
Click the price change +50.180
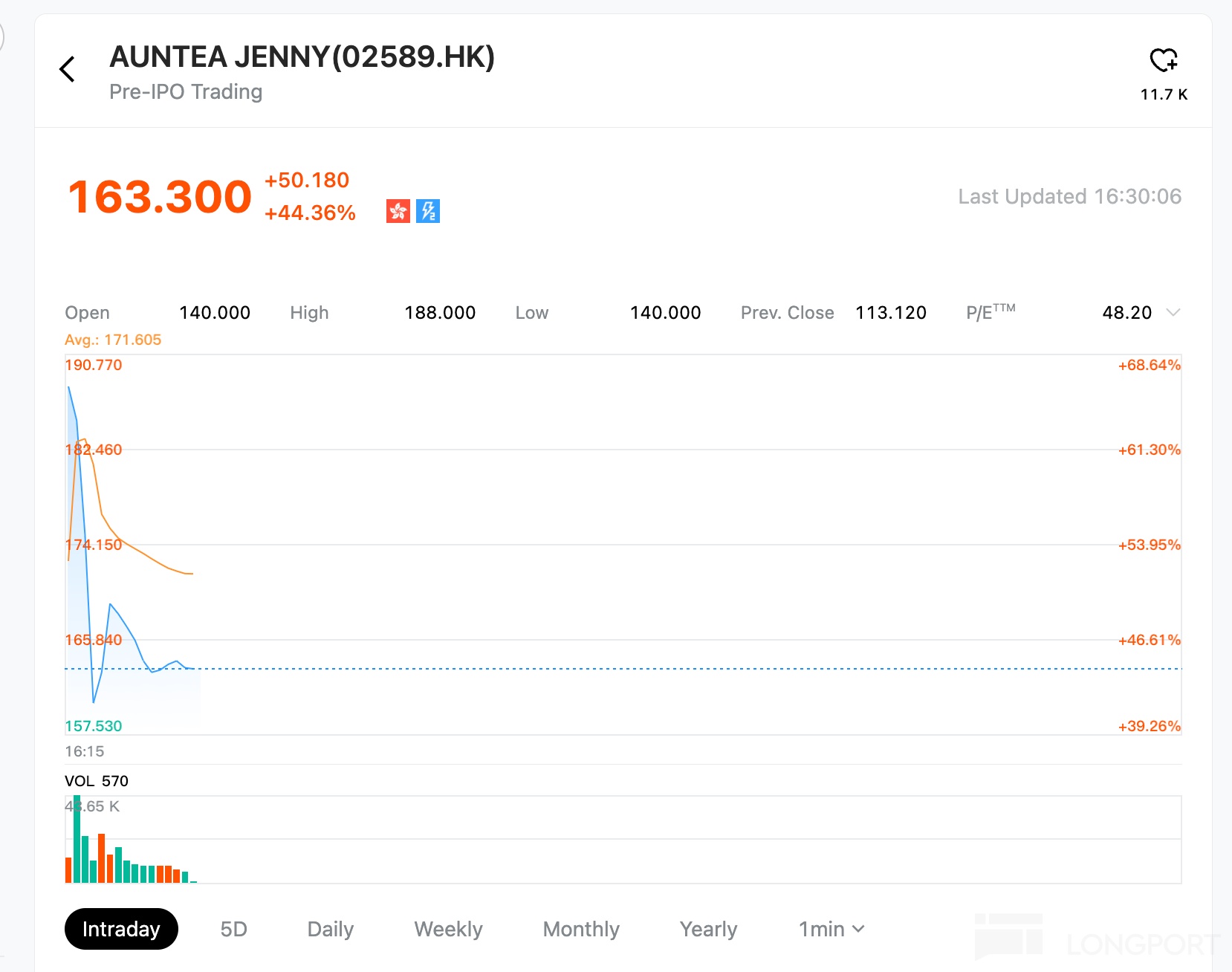pos(307,180)
